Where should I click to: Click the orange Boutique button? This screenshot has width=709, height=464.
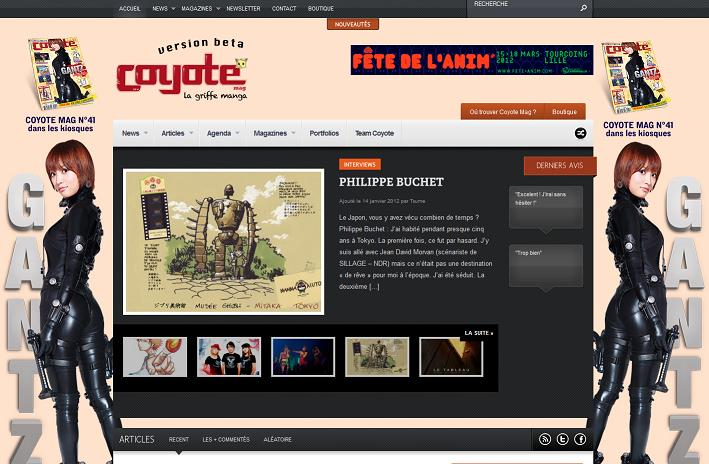pyautogui.click(x=564, y=112)
